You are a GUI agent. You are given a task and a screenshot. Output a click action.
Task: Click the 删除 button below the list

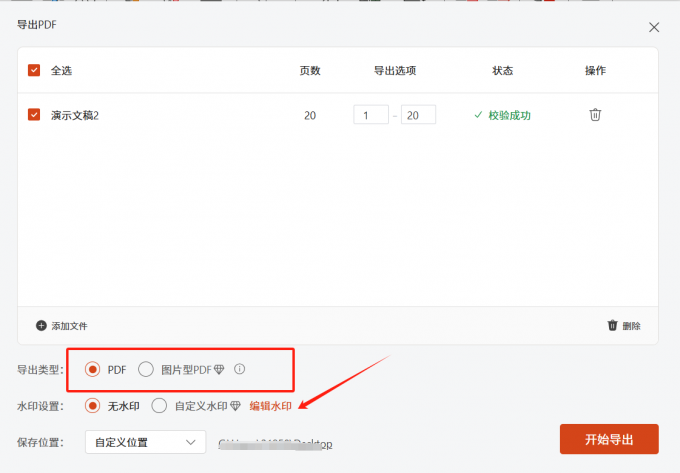coord(624,326)
